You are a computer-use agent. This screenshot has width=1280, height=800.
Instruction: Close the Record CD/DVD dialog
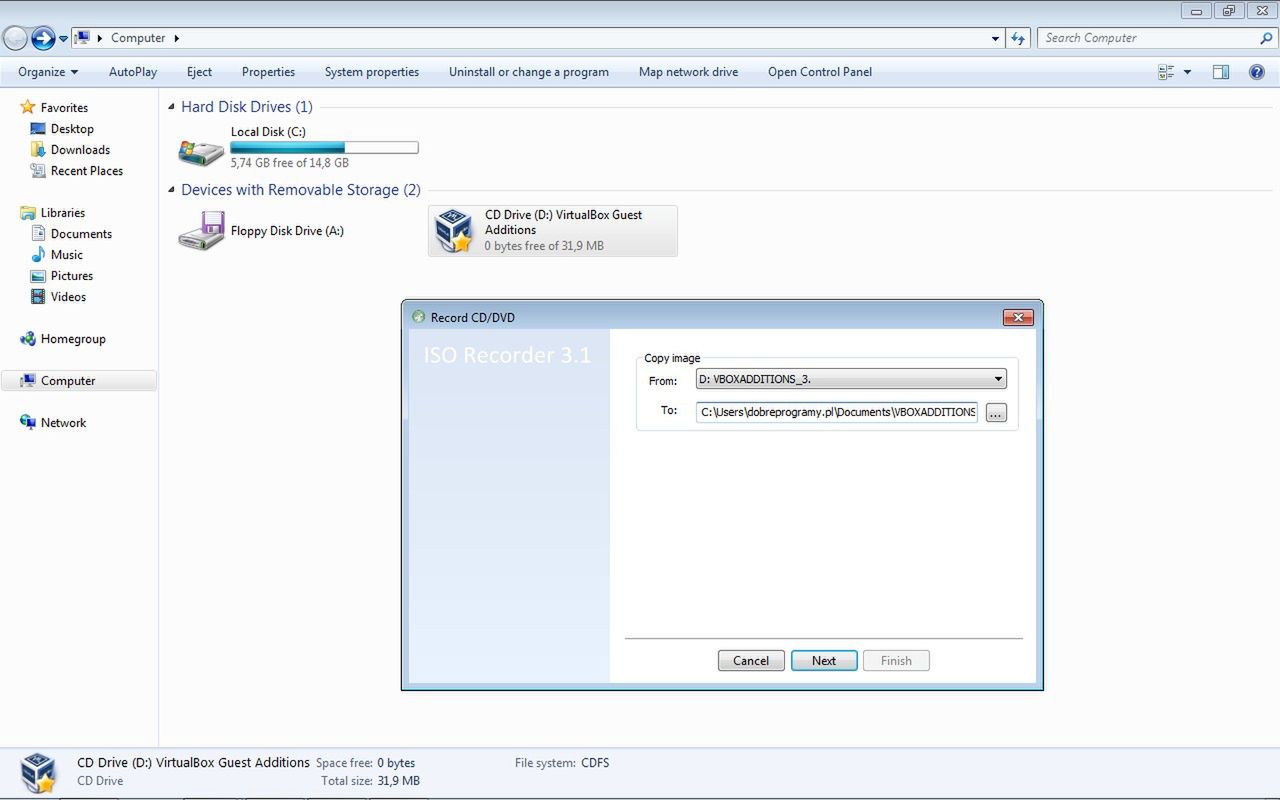coord(1018,318)
